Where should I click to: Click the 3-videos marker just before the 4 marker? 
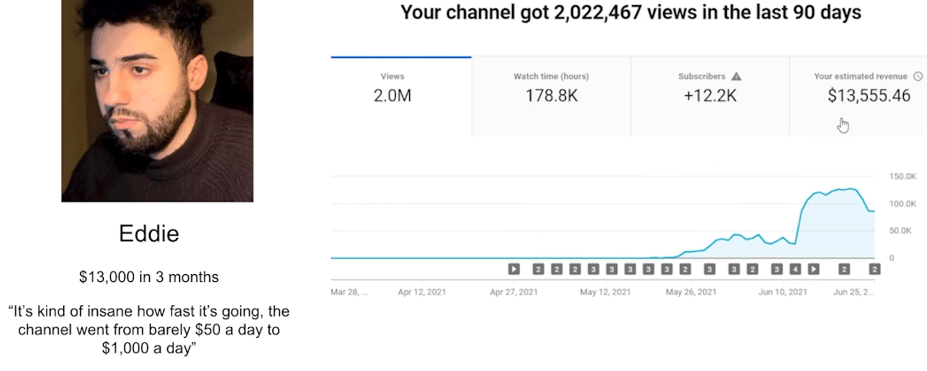point(777,269)
